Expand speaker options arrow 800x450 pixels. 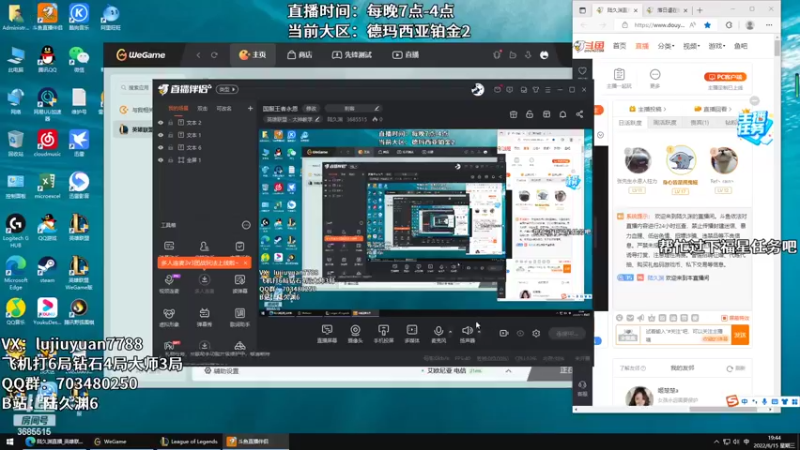pos(479,332)
